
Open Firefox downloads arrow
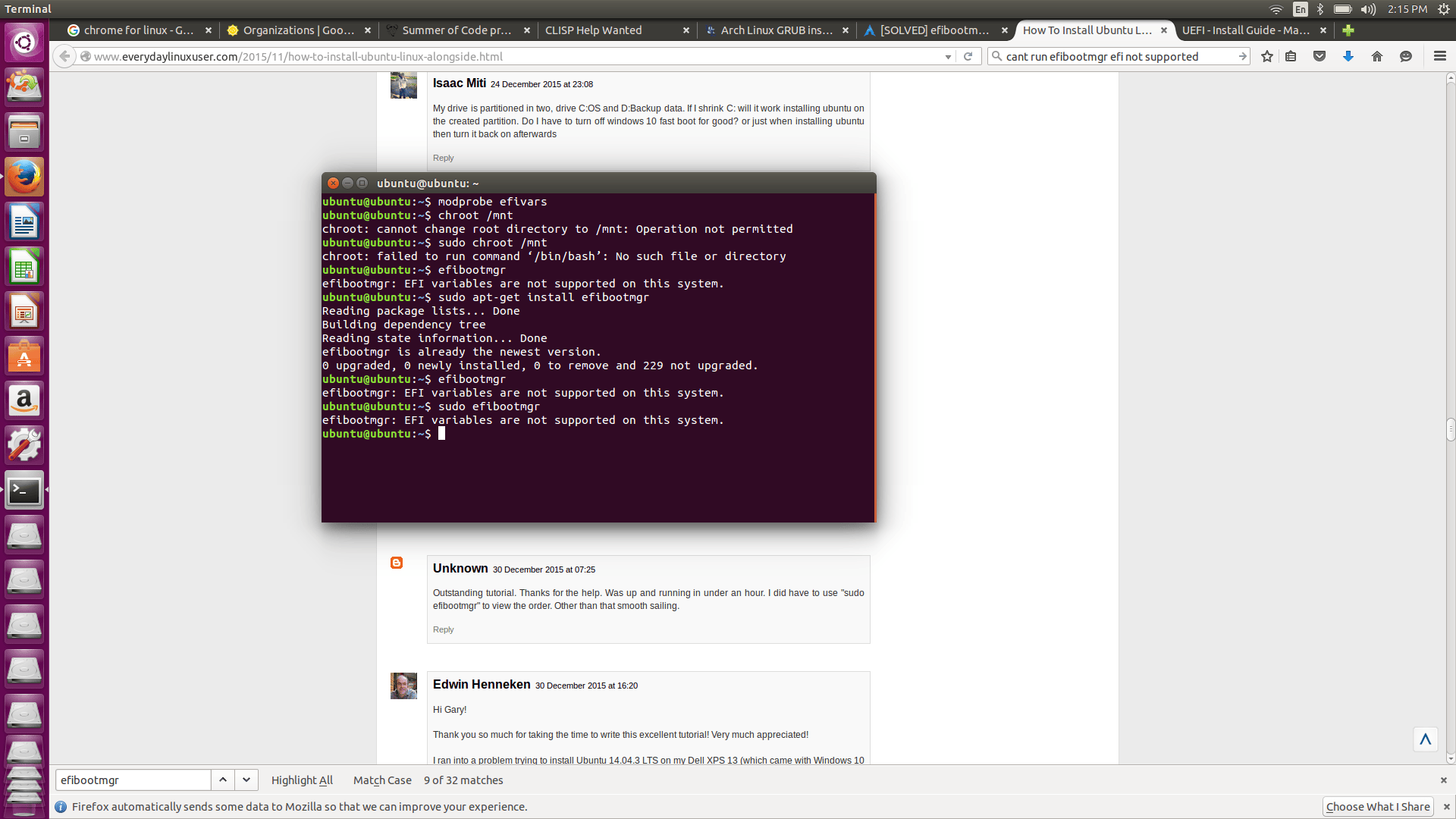click(x=1348, y=56)
